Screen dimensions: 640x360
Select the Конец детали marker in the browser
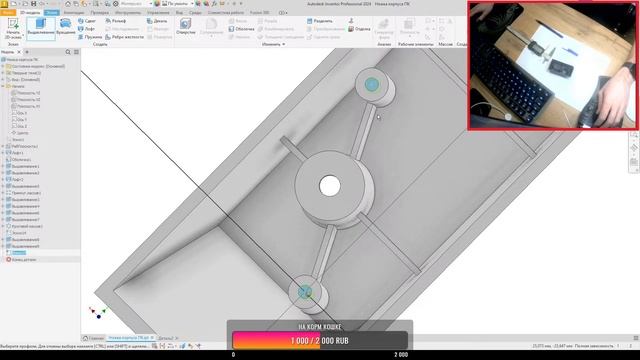tap(21, 260)
